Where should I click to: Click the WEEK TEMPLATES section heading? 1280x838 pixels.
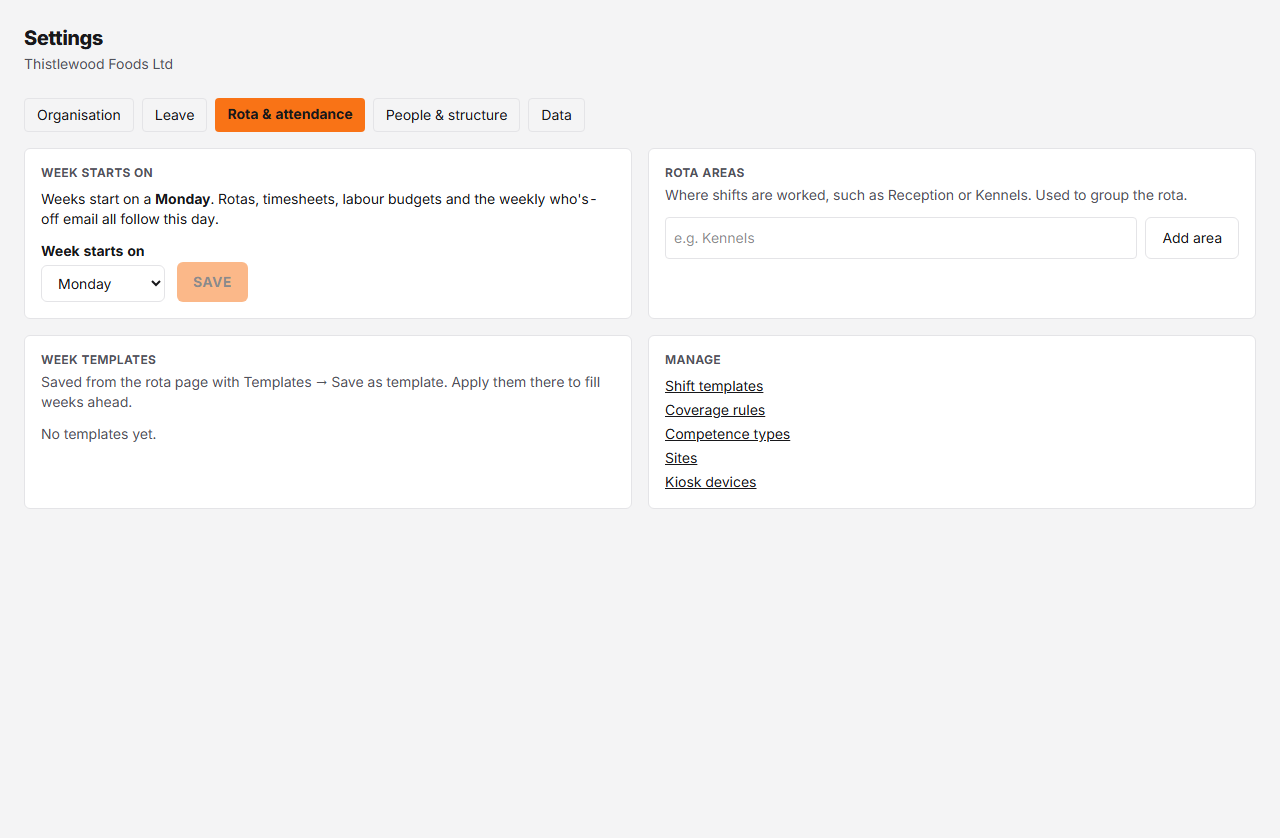point(99,360)
